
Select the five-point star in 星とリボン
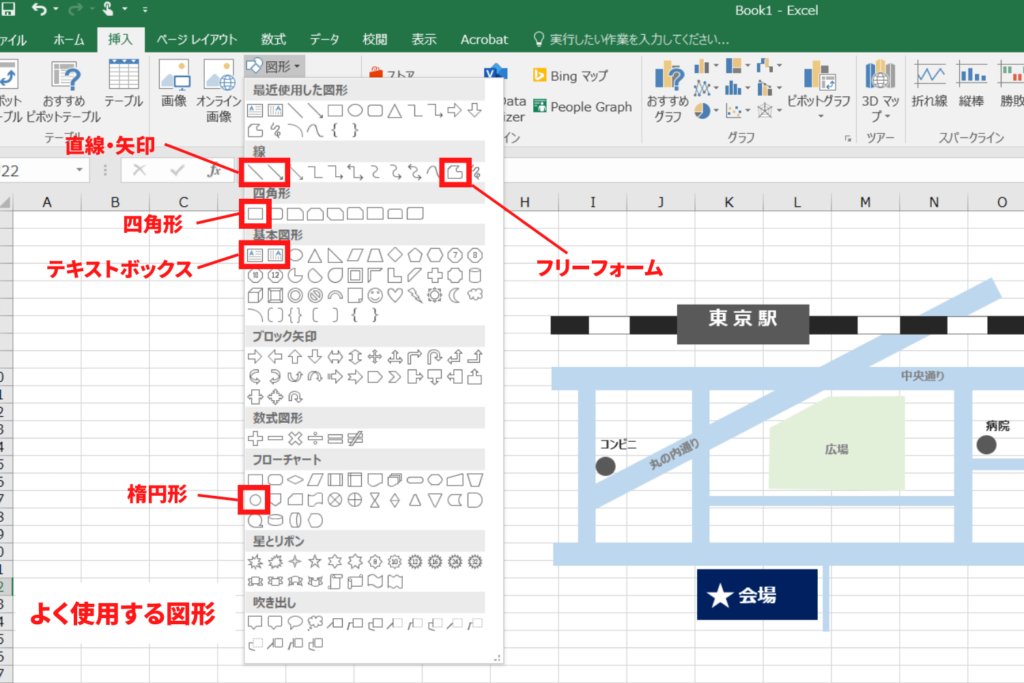[315, 562]
